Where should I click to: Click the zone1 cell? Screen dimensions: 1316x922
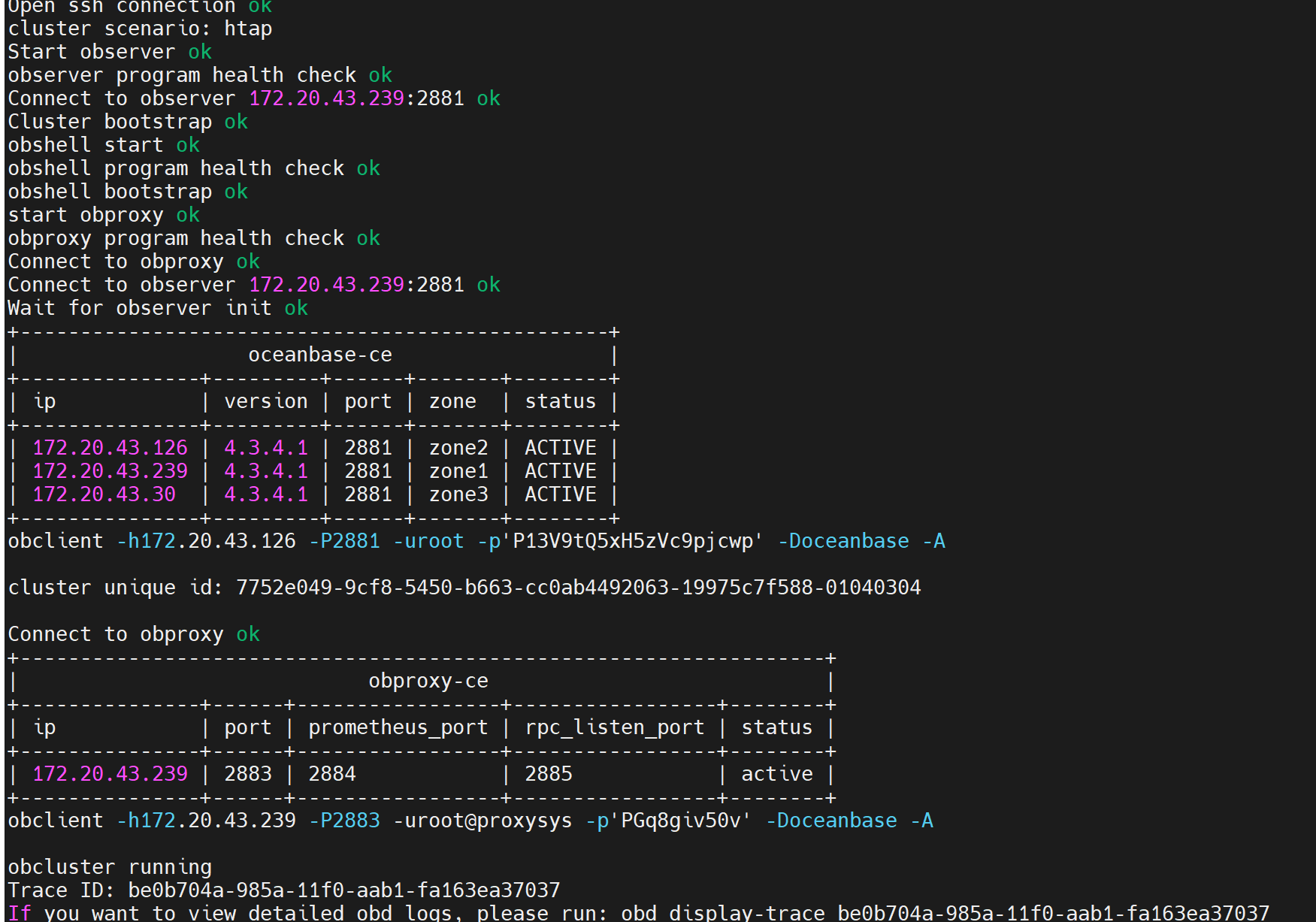[x=458, y=472]
